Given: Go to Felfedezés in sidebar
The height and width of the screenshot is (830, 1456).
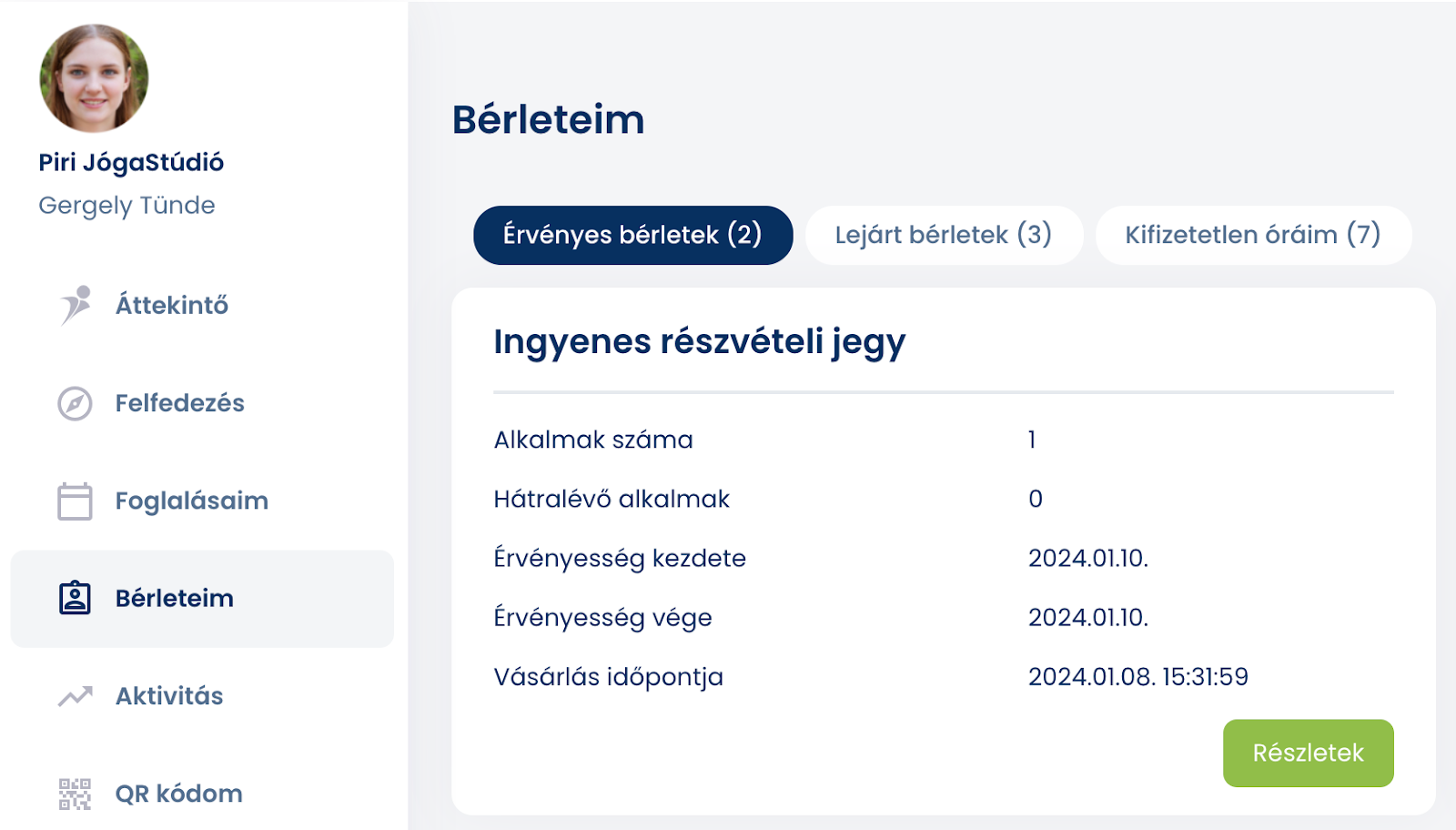Looking at the screenshot, I should click(179, 403).
